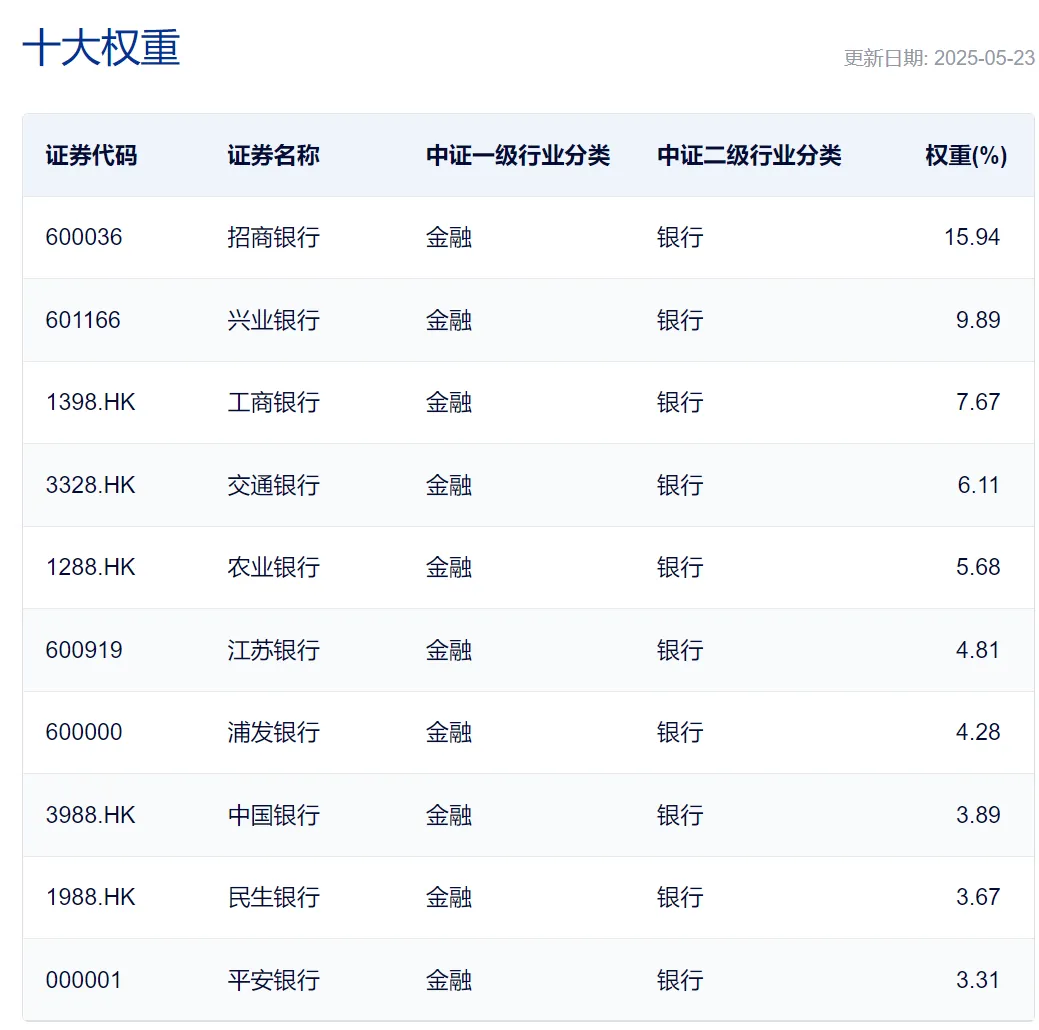Image resolution: width=1039 pixels, height=1030 pixels.
Task: Click the 中证一级行业分类 column header
Action: 518,156
